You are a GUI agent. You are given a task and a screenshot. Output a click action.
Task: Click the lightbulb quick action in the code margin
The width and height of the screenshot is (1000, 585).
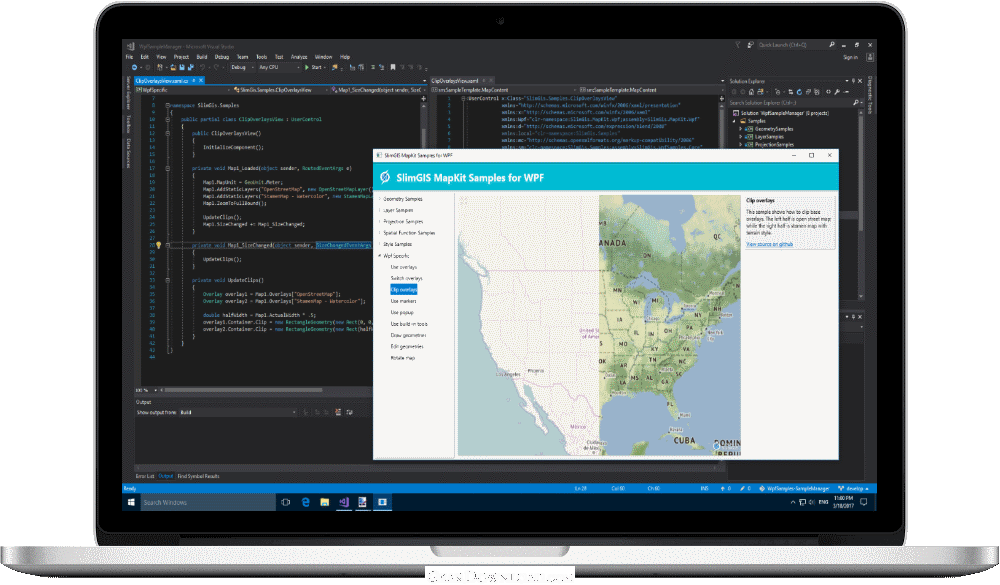[x=159, y=245]
